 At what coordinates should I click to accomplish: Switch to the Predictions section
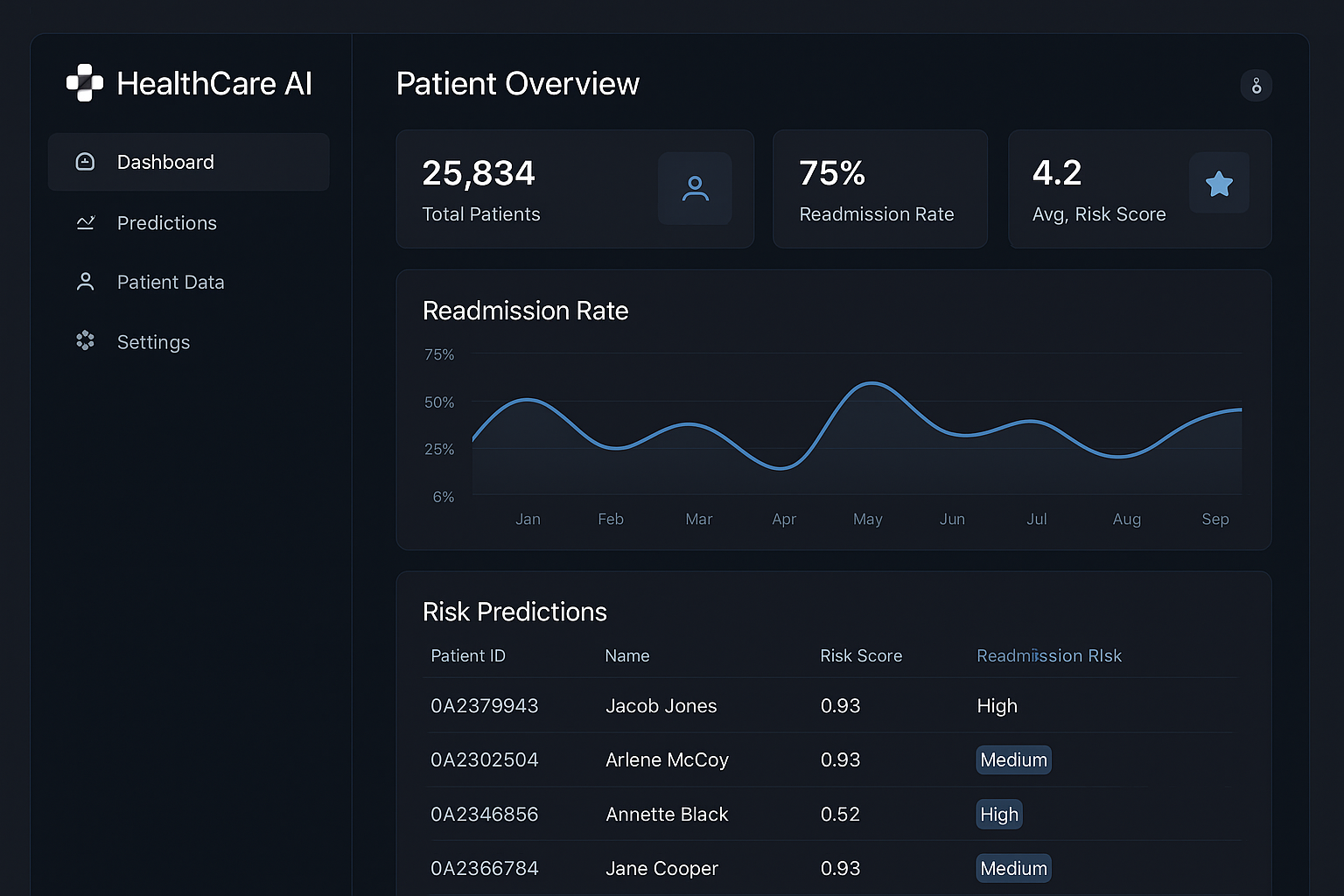[166, 222]
